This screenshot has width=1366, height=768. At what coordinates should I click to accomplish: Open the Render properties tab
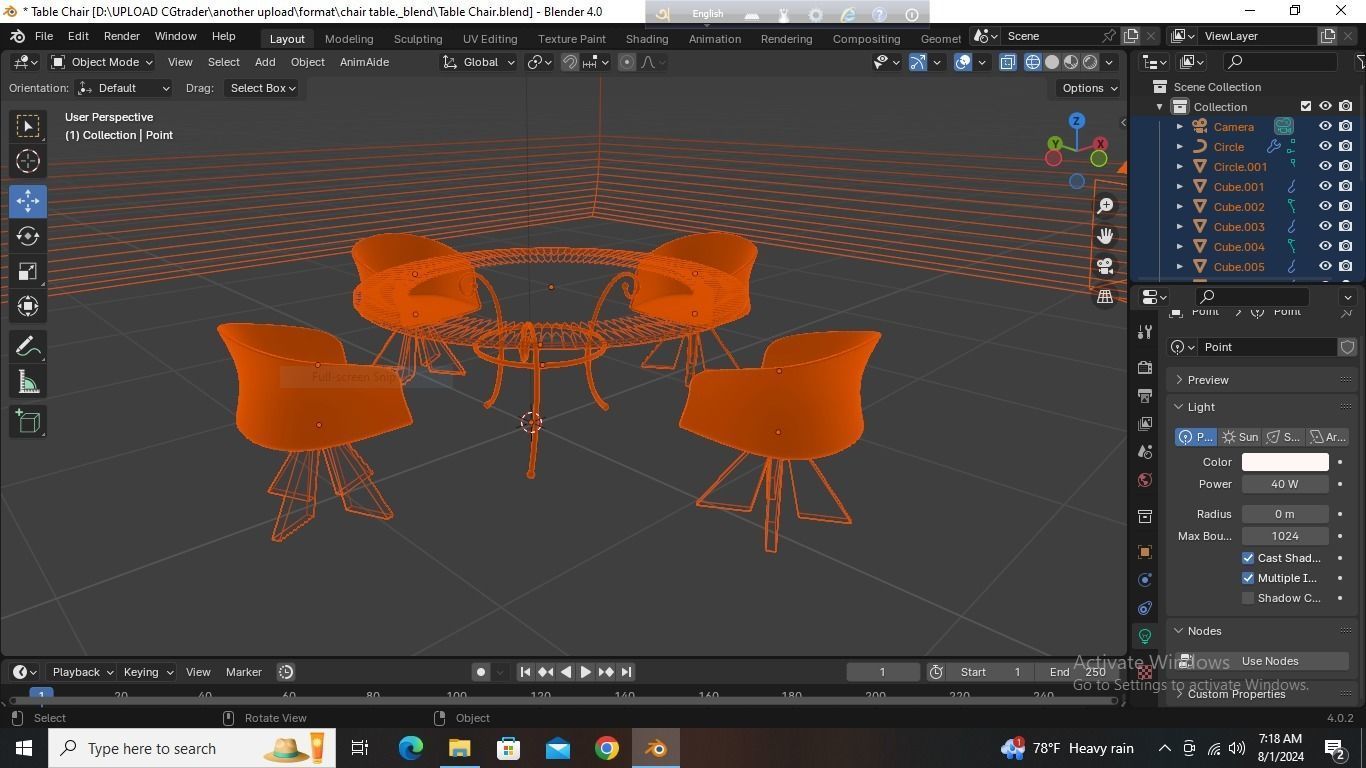pyautogui.click(x=1145, y=368)
